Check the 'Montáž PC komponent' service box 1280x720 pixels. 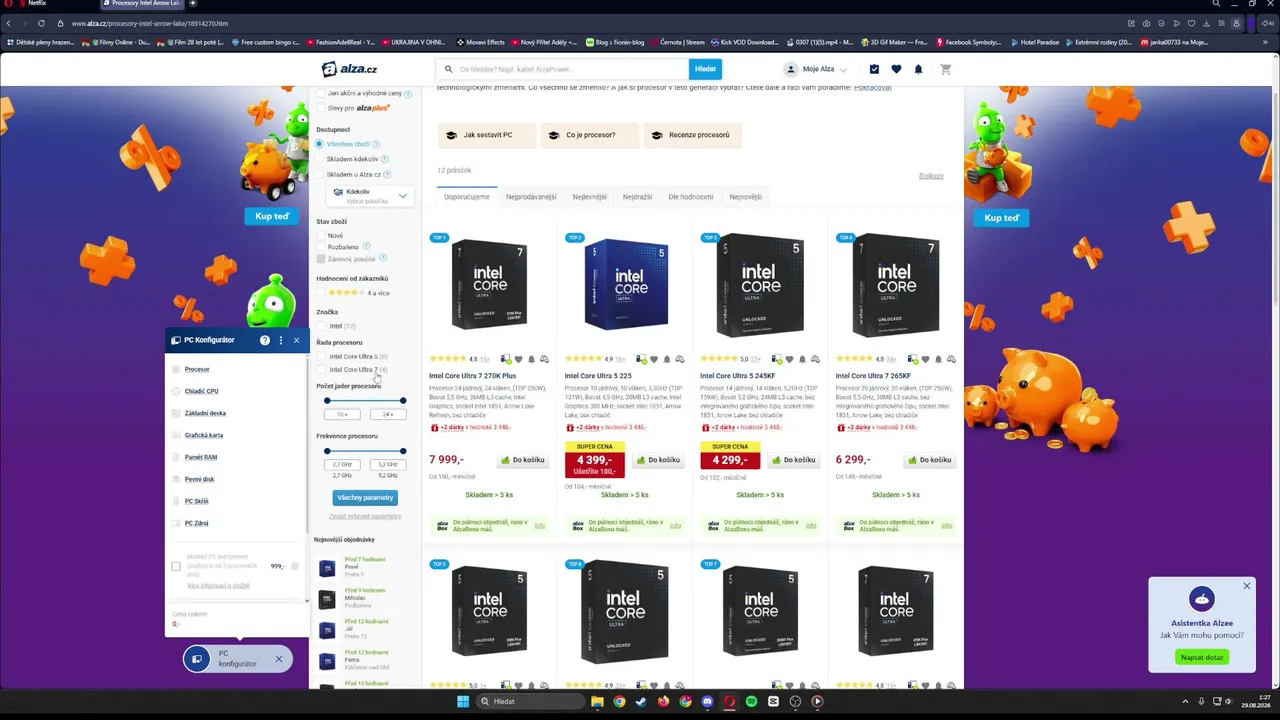(x=176, y=566)
